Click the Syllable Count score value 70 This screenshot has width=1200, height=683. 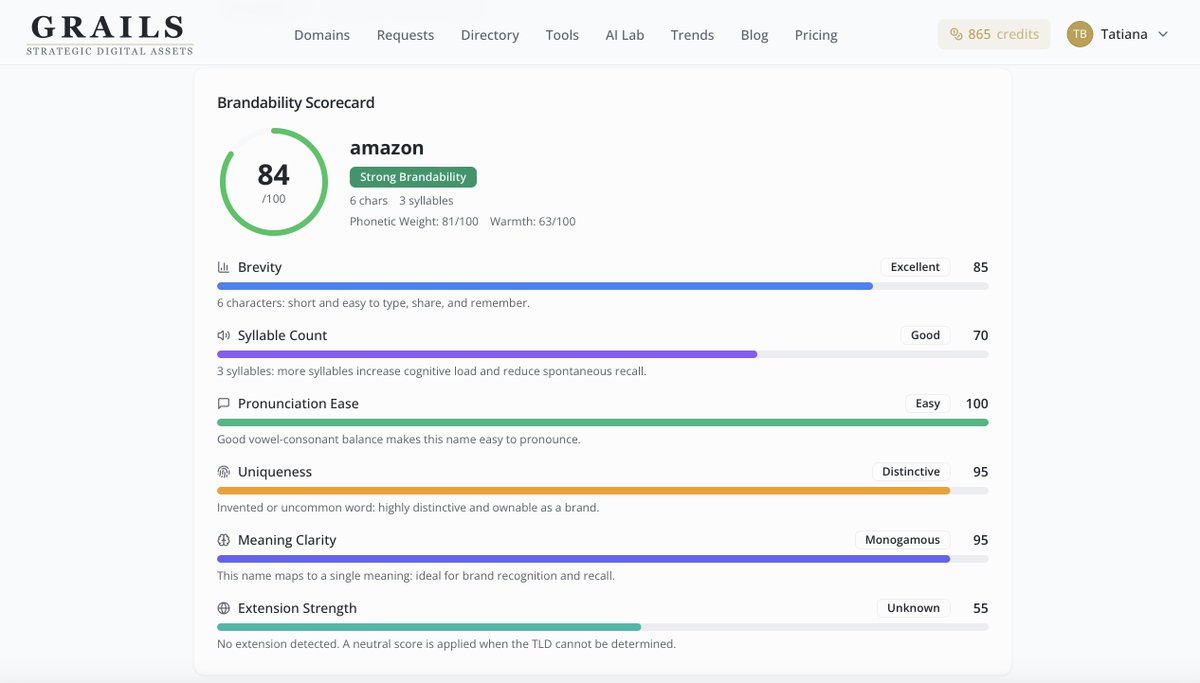(980, 335)
